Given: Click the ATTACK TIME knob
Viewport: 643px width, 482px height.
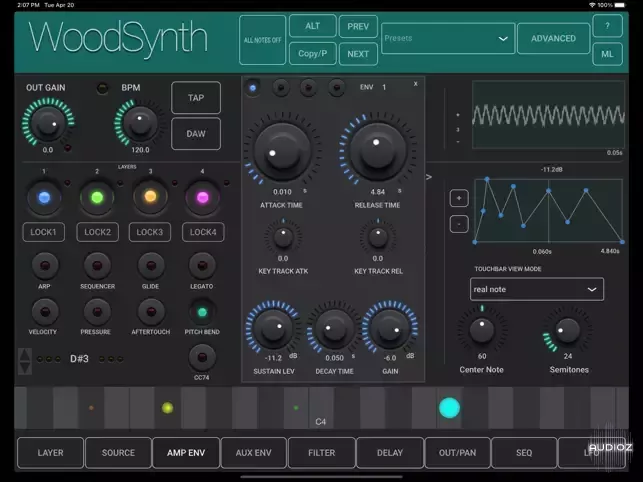Looking at the screenshot, I should tap(282, 151).
